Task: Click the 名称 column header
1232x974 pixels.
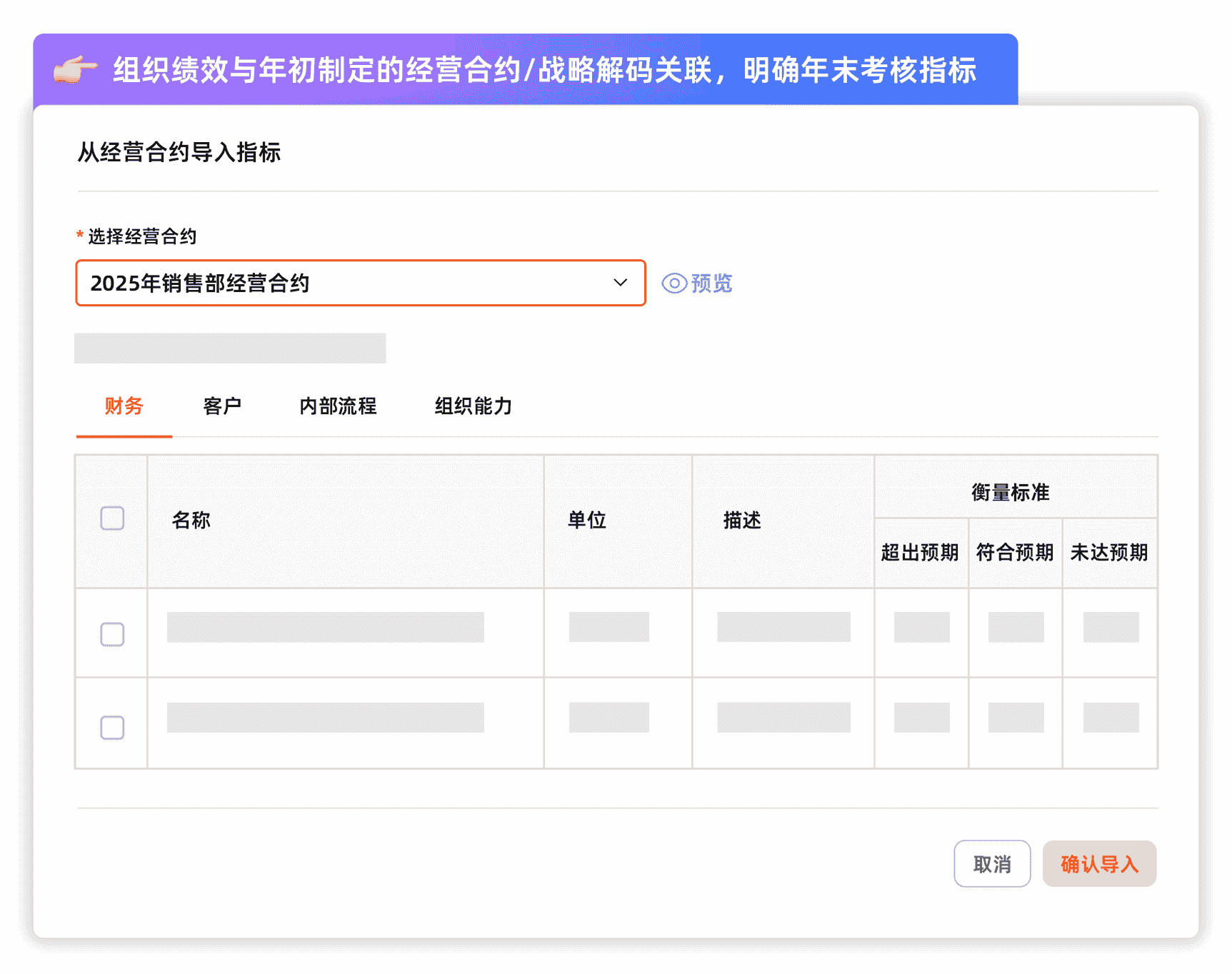Action: 191,520
